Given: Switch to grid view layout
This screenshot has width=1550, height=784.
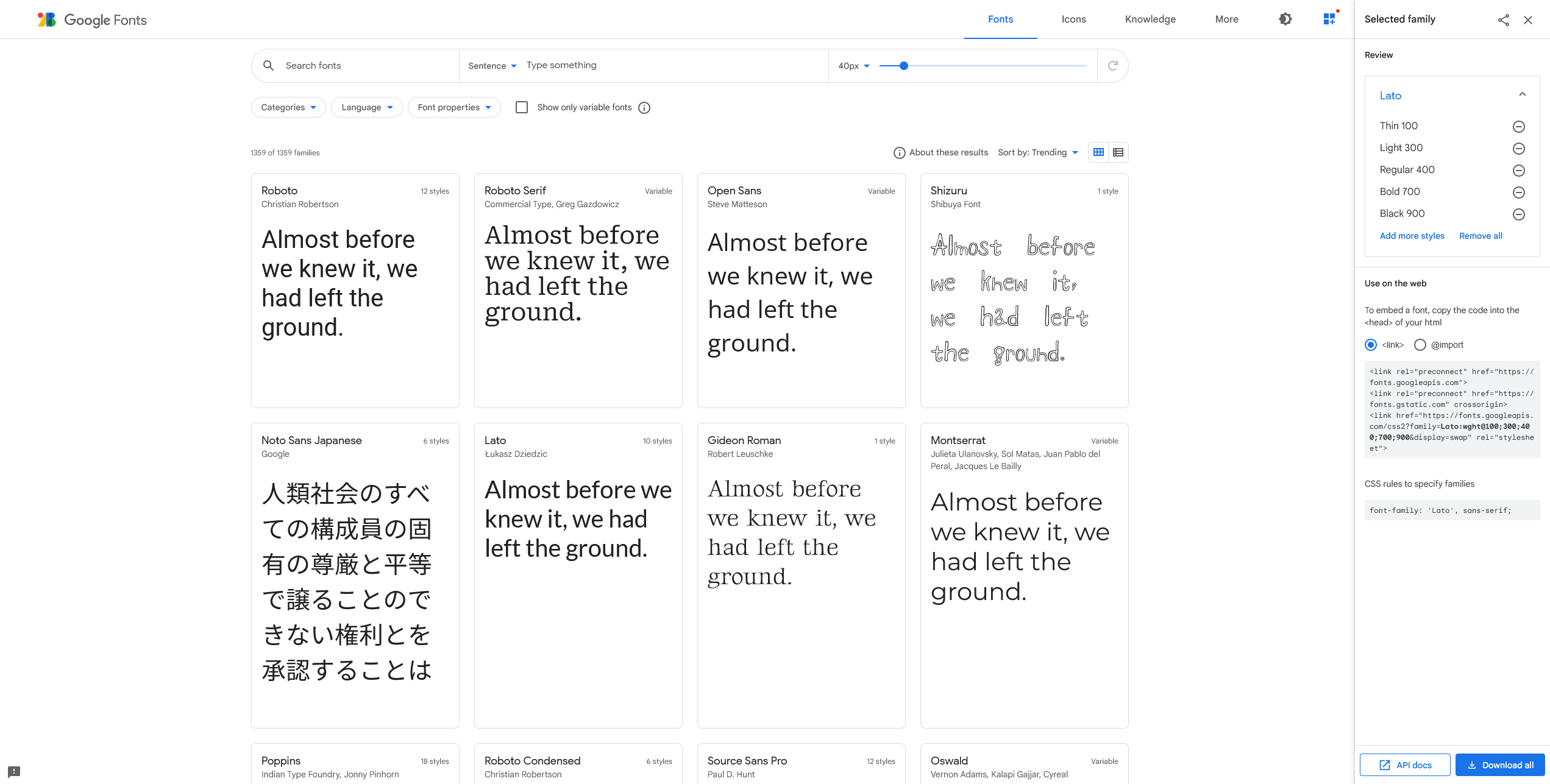Looking at the screenshot, I should tap(1098, 152).
